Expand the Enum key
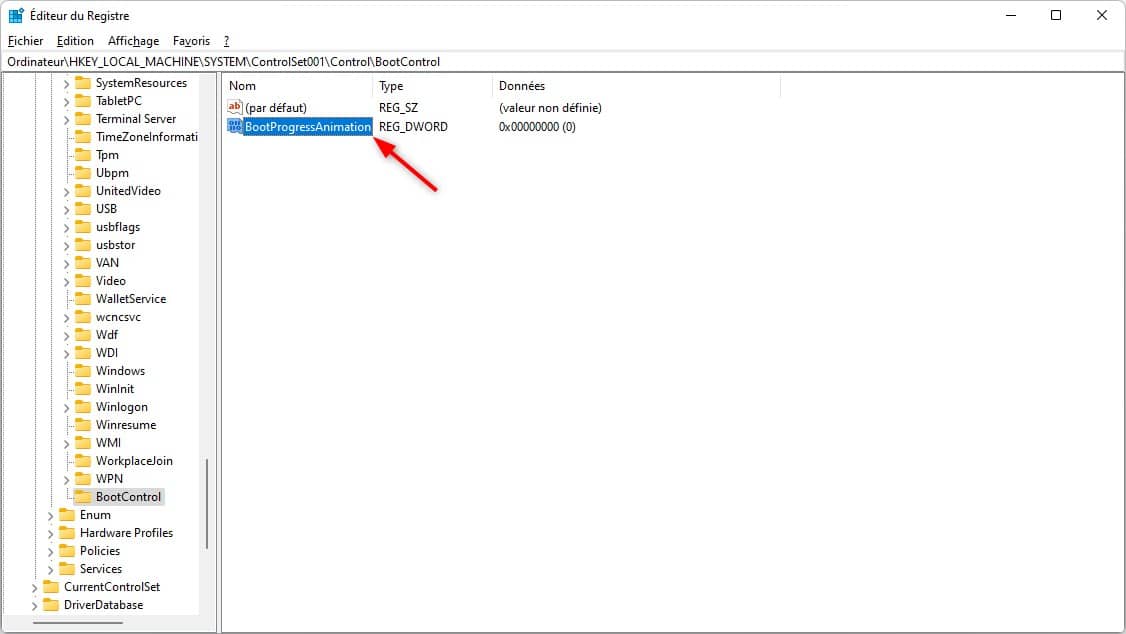Screen dimensions: 1126x634 50,516
